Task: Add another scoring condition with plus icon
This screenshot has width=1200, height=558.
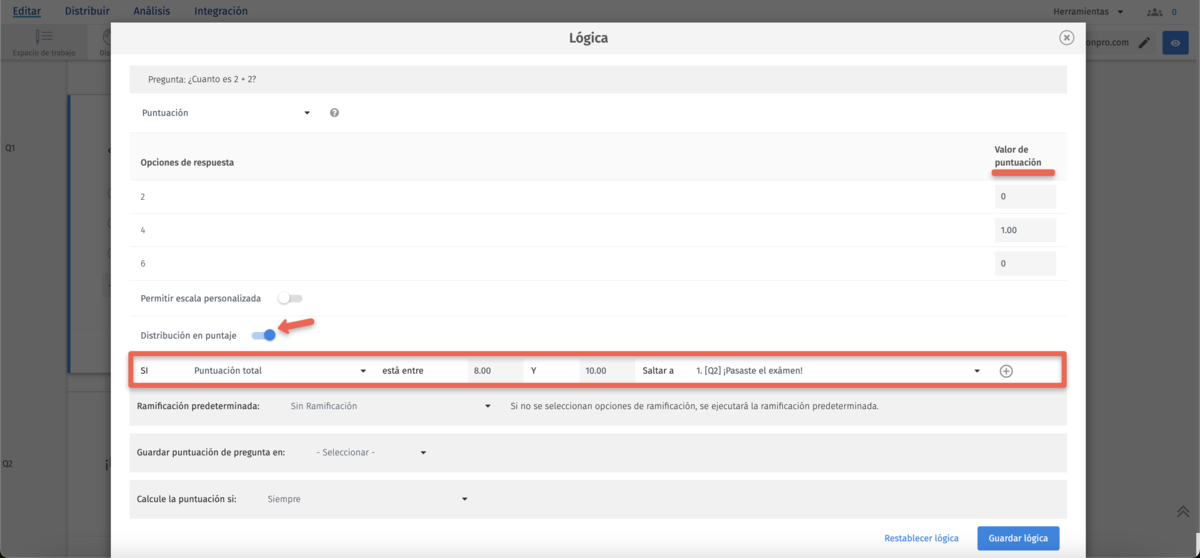Action: click(x=1006, y=371)
